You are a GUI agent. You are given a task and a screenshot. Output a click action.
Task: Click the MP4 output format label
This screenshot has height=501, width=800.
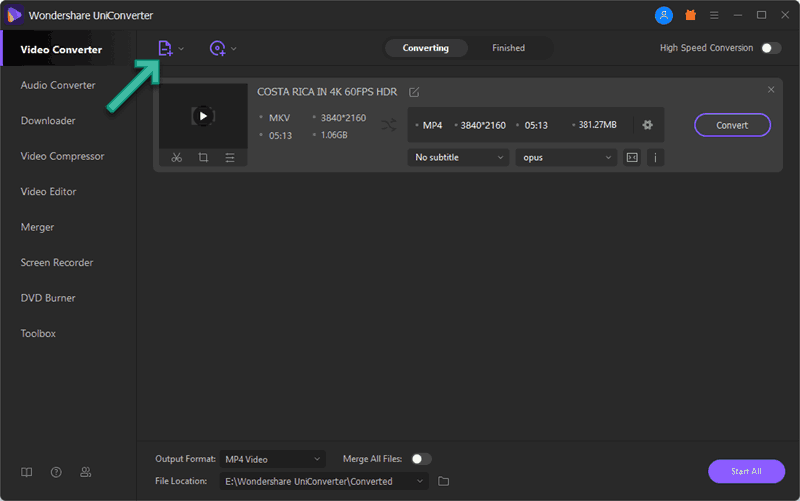(x=432, y=126)
